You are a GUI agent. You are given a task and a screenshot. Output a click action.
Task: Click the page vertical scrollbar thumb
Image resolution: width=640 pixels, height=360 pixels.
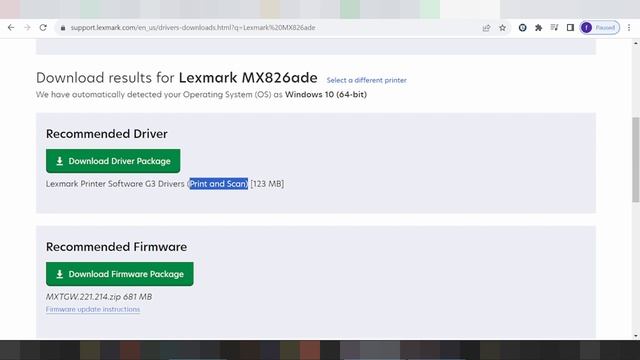click(636, 159)
